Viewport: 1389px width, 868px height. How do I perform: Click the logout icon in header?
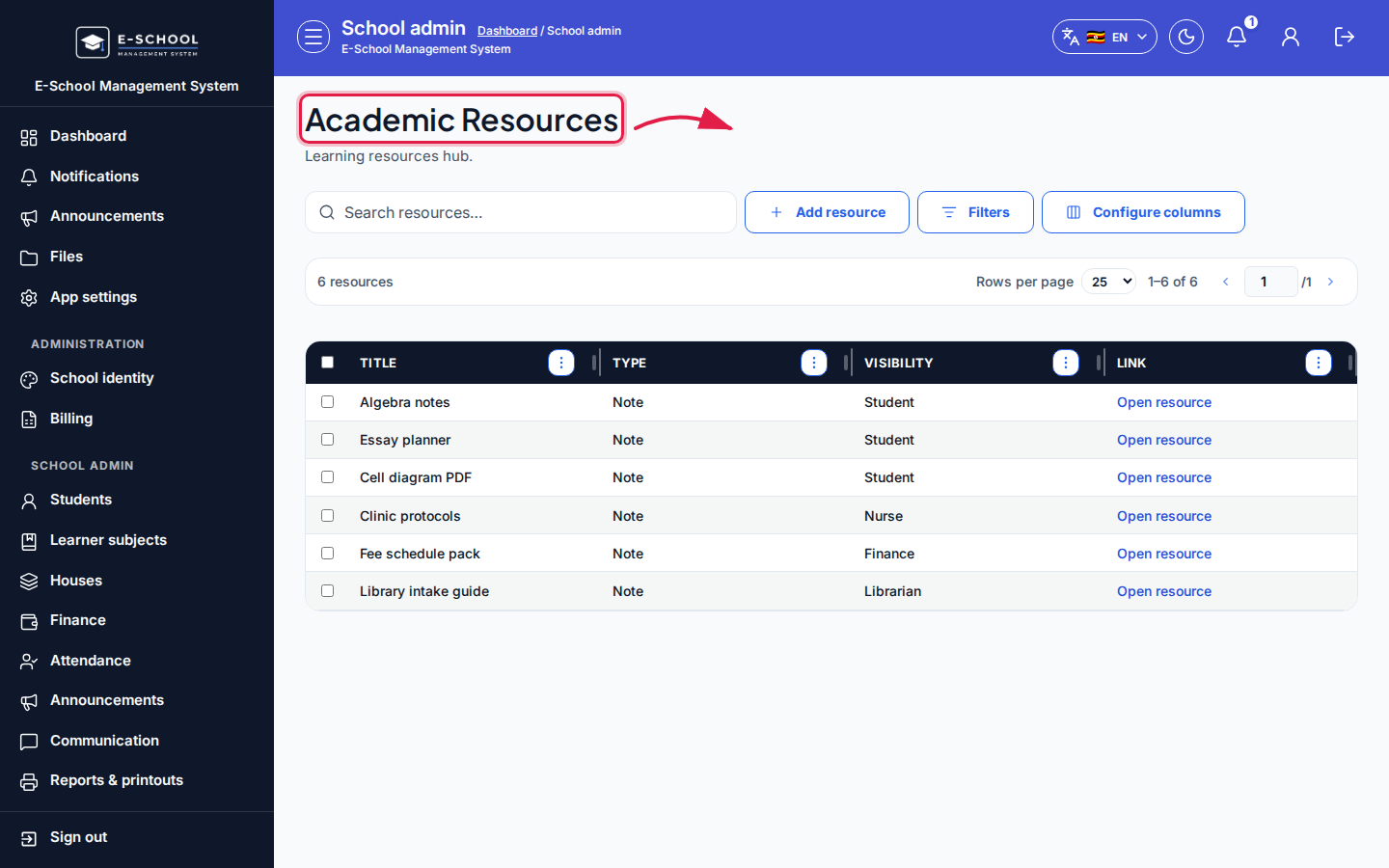(1345, 37)
